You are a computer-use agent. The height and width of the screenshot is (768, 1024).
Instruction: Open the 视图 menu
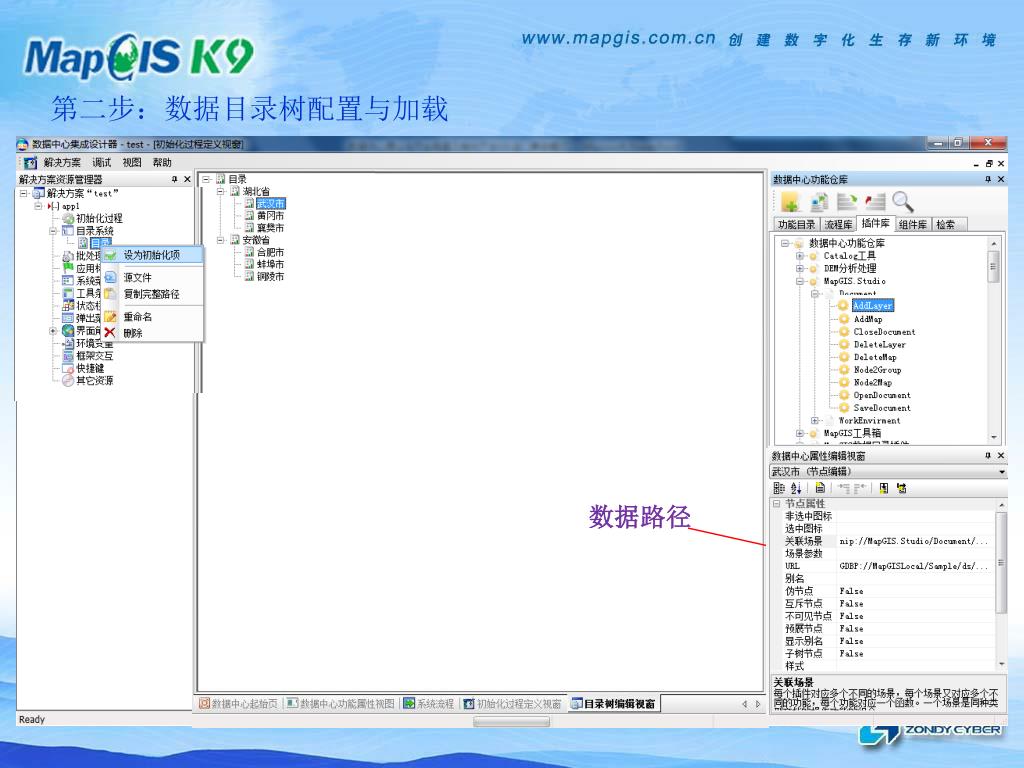[x=132, y=162]
